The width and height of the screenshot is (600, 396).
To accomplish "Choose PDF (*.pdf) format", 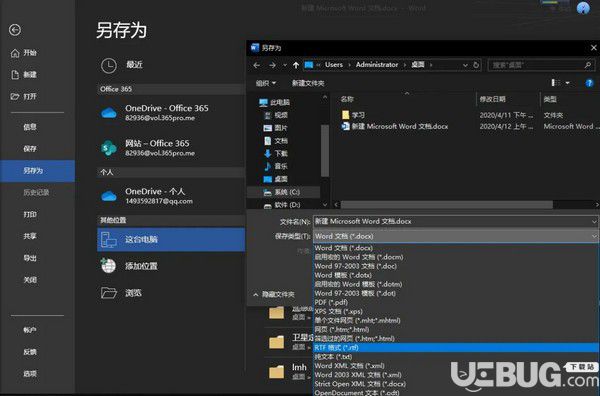I will tap(331, 302).
